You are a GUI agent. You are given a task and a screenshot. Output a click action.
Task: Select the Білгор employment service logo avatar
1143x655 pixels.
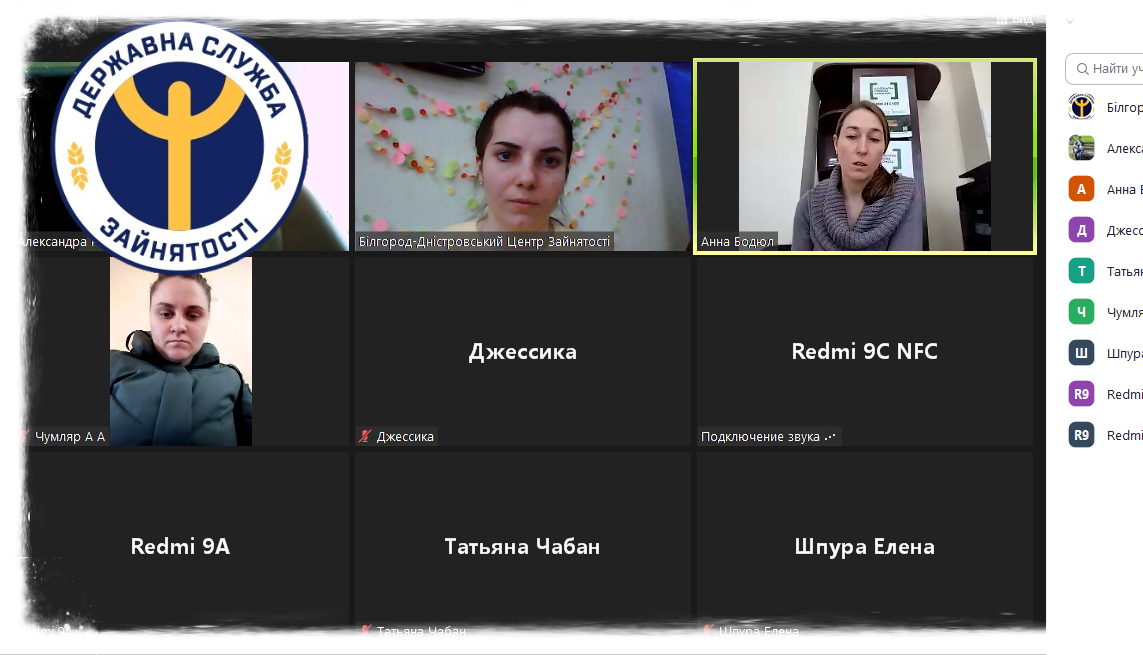[x=1081, y=107]
